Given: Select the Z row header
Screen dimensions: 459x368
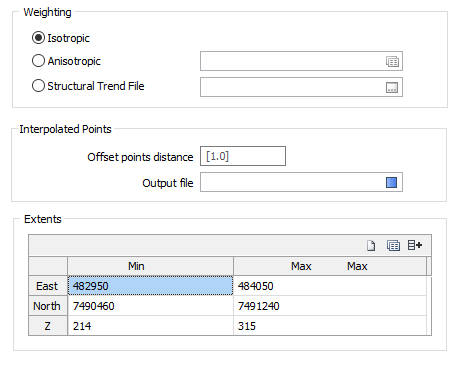Looking at the screenshot, I should 48,326.
